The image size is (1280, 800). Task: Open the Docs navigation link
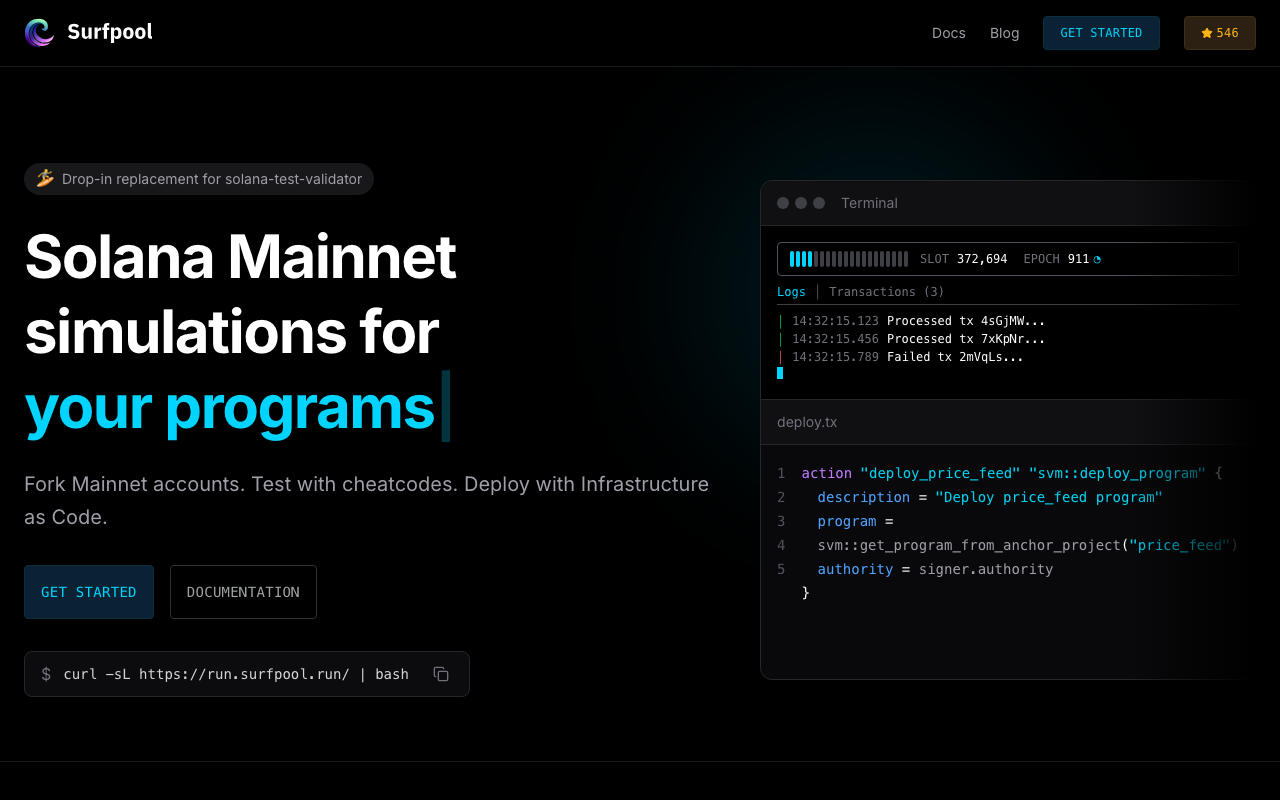coord(949,33)
